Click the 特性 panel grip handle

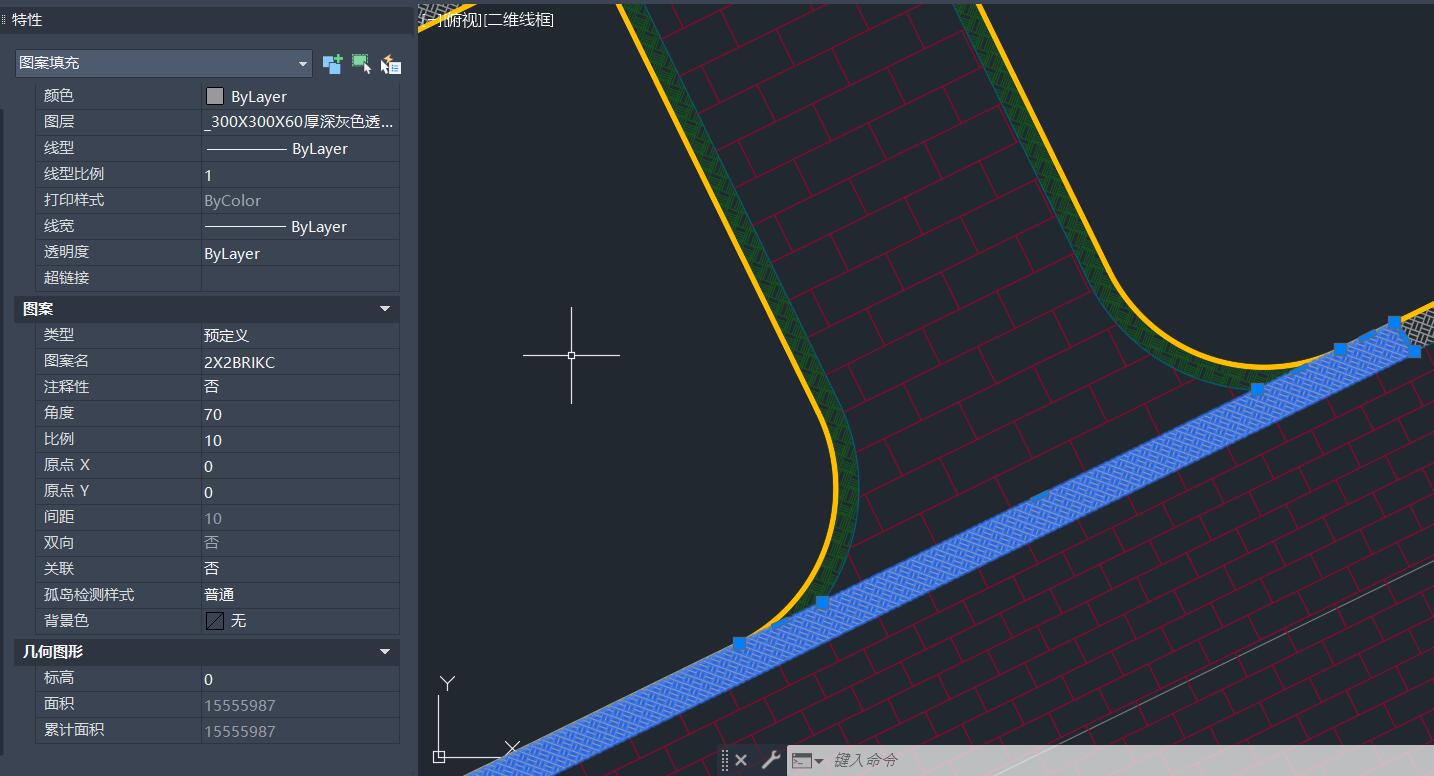click(x=4, y=19)
